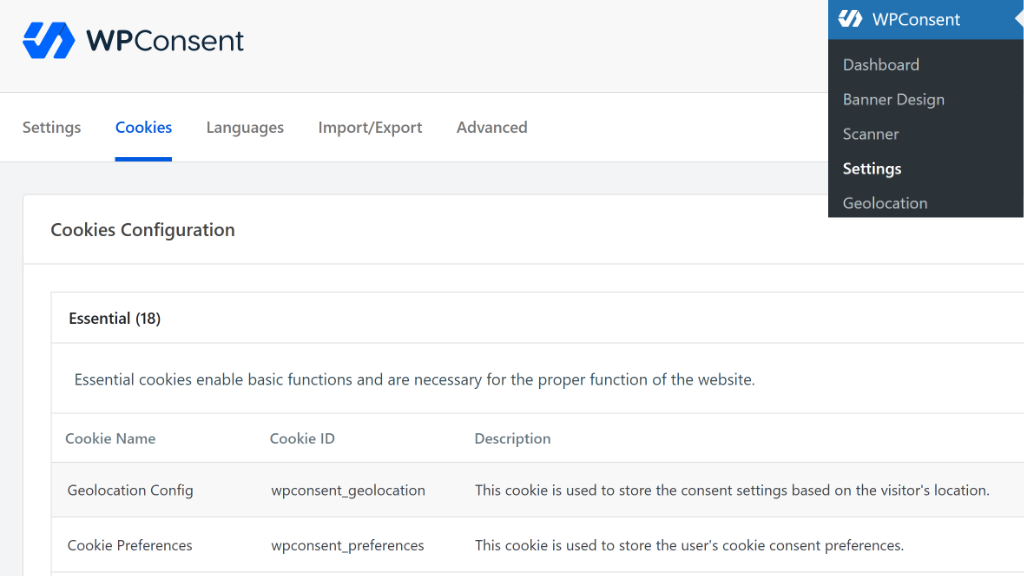Click the WPConsent icon in the admin sidebar
Viewport: 1024px width, 576px height.
(853, 18)
